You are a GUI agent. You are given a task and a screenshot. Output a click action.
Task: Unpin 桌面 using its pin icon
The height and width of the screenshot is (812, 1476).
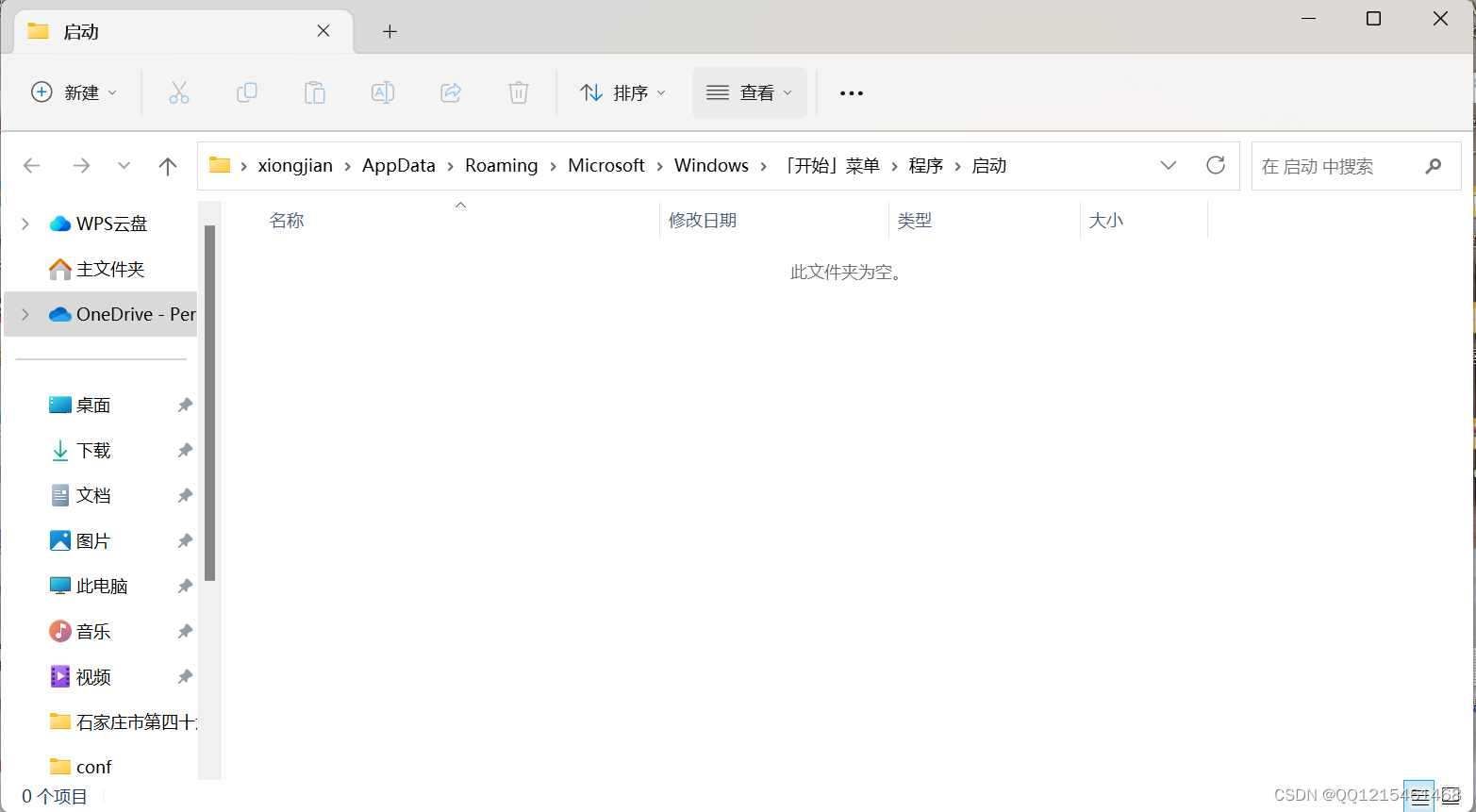coord(185,405)
